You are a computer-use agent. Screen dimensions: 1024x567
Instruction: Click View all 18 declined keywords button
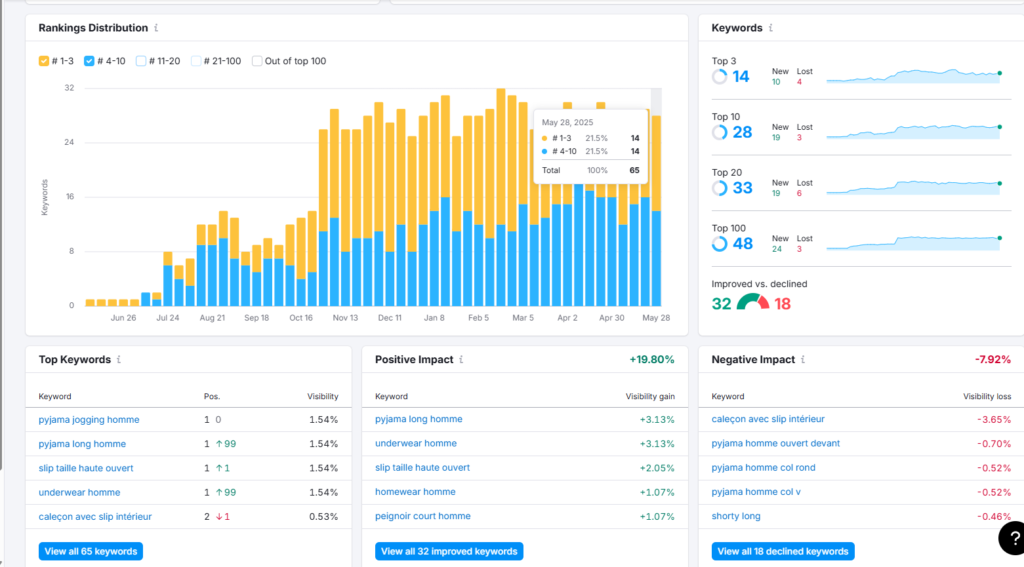783,551
